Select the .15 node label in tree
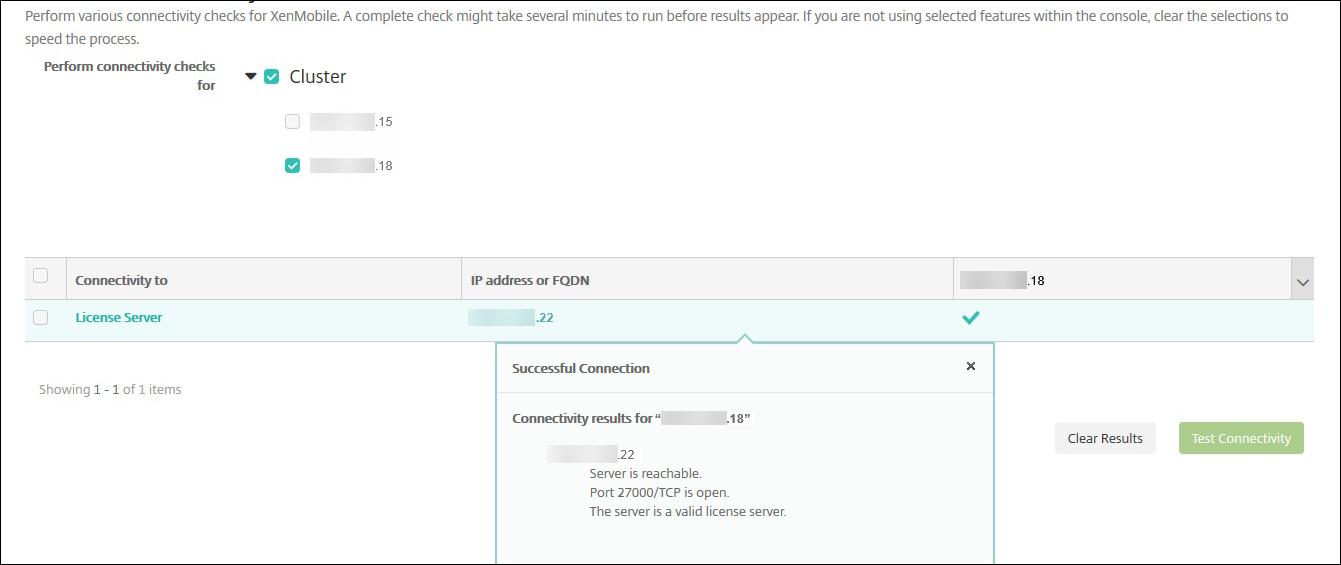The width and height of the screenshot is (1341, 565). click(x=351, y=122)
